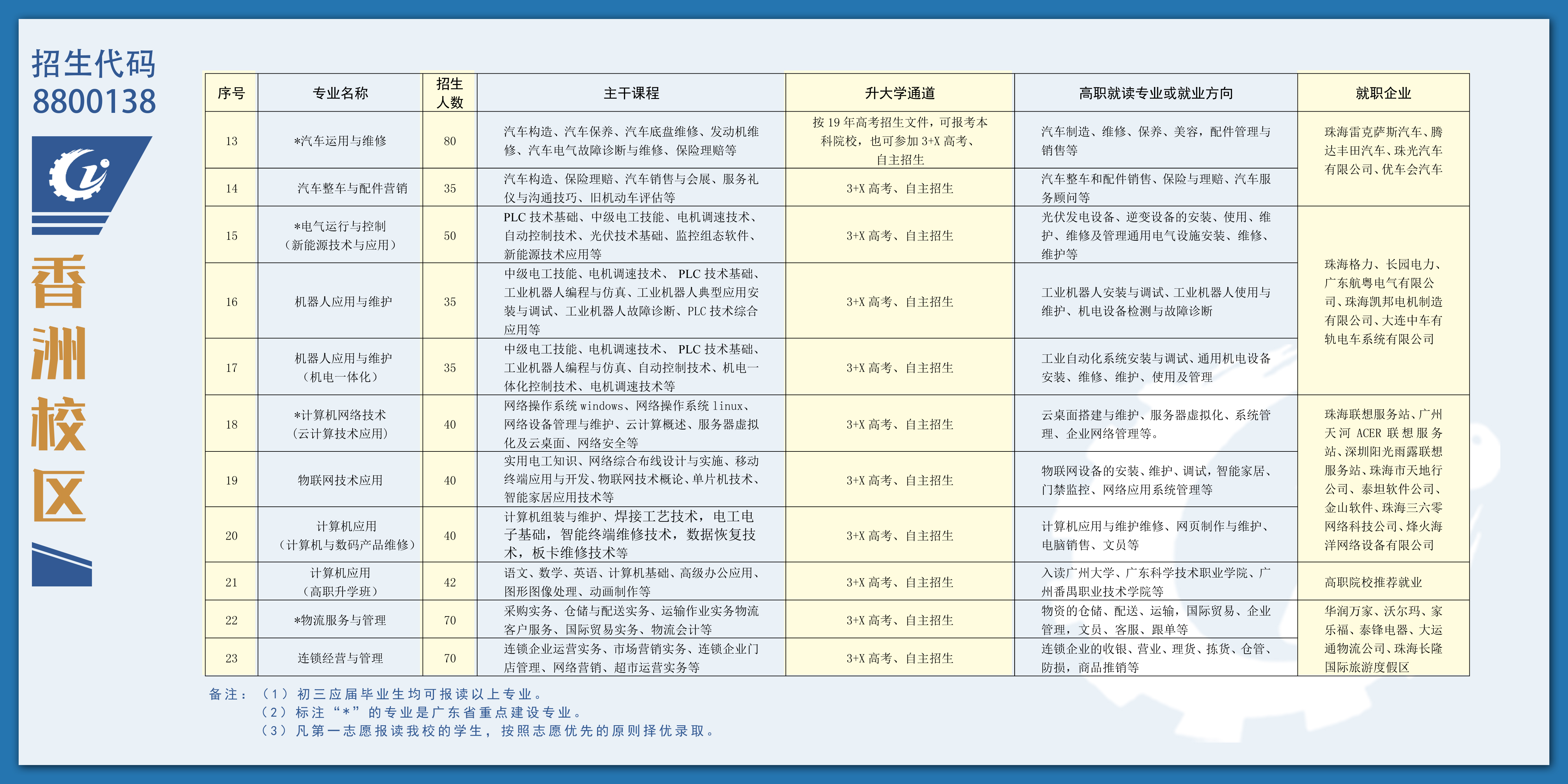Click the major 汽车整车与配件营销
This screenshot has width=1568, height=784.
[352, 188]
